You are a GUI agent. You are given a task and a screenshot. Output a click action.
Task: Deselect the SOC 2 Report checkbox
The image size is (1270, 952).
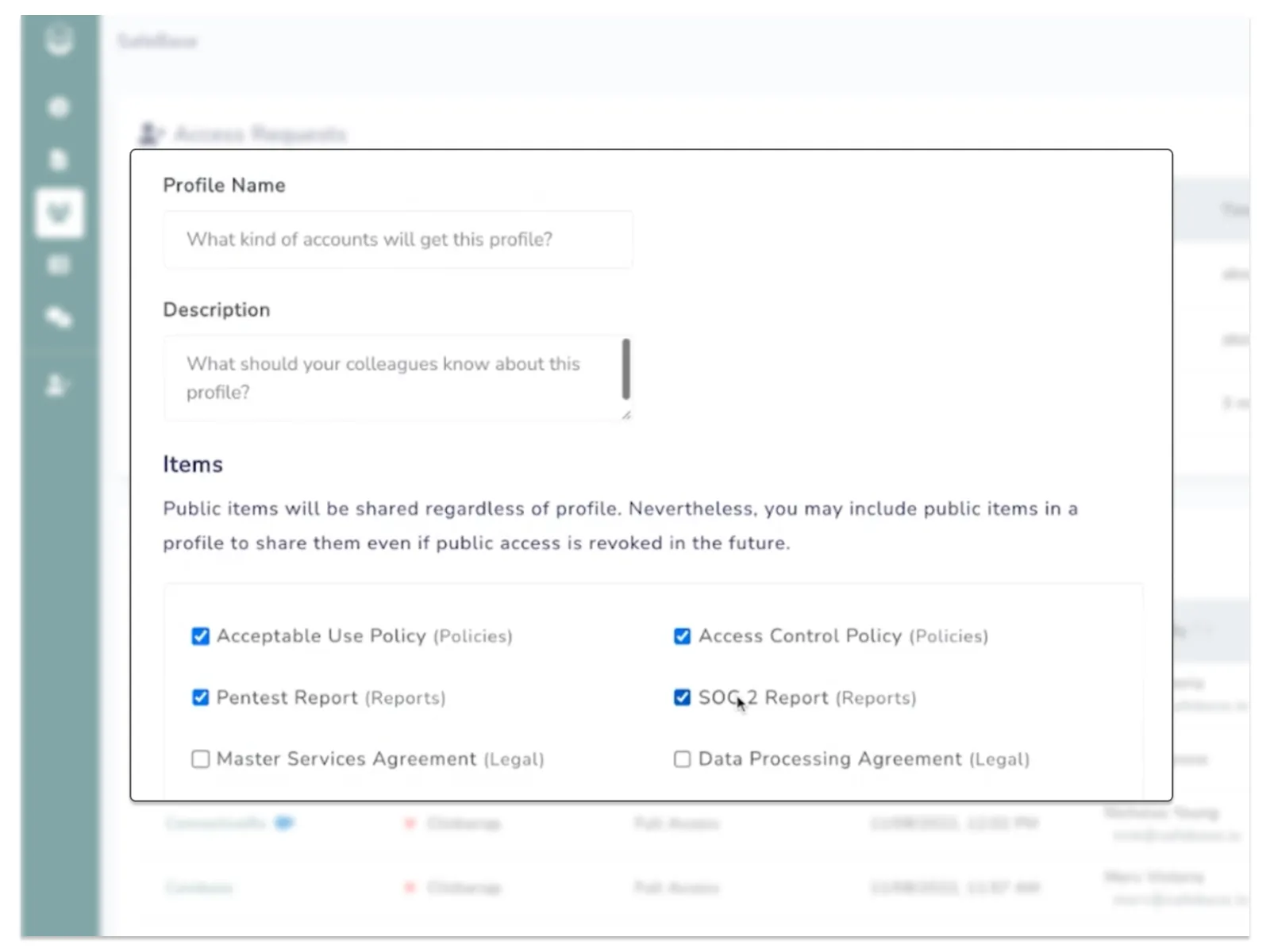pos(682,697)
